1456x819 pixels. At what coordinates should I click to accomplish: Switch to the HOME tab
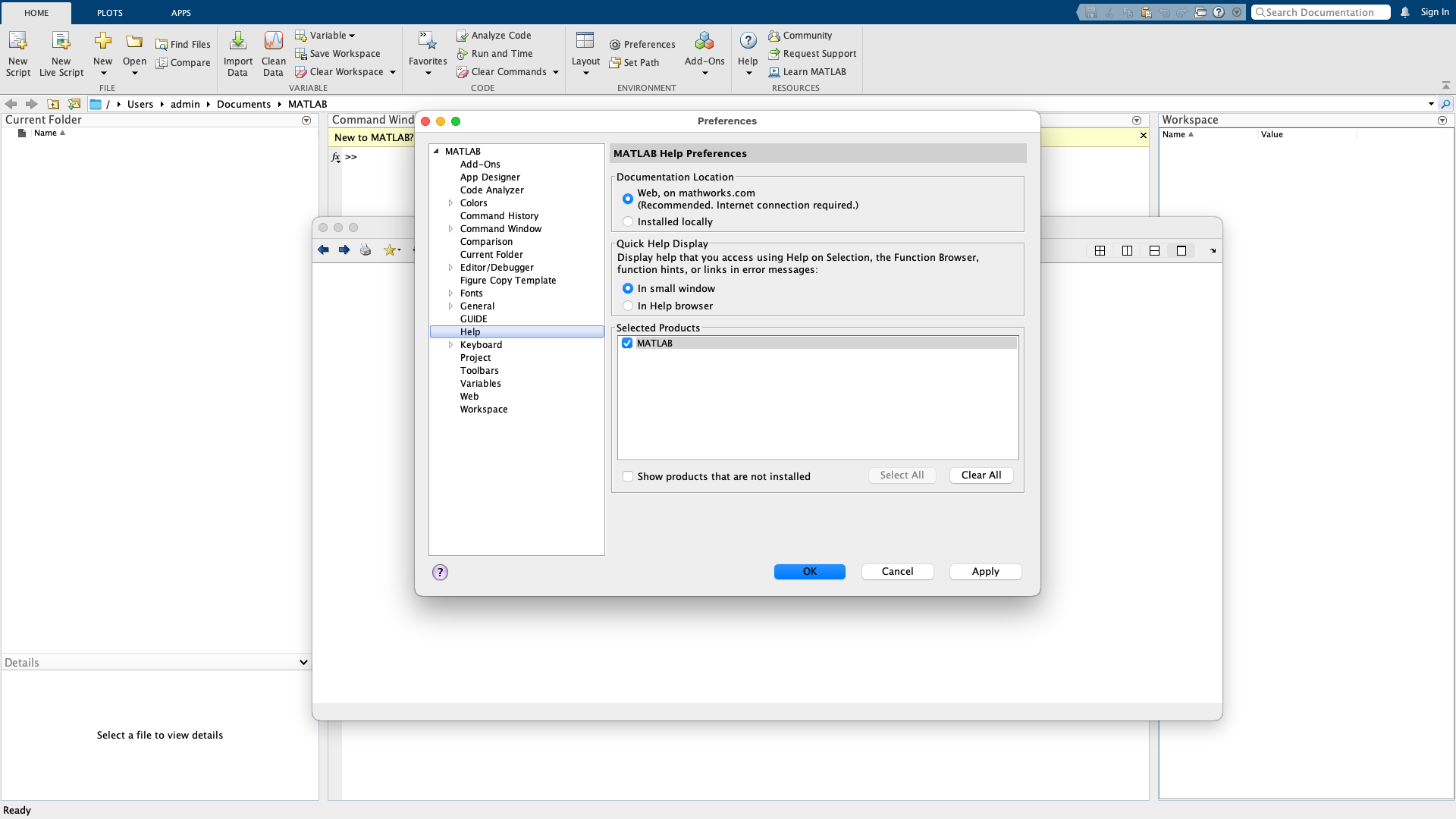click(x=36, y=13)
